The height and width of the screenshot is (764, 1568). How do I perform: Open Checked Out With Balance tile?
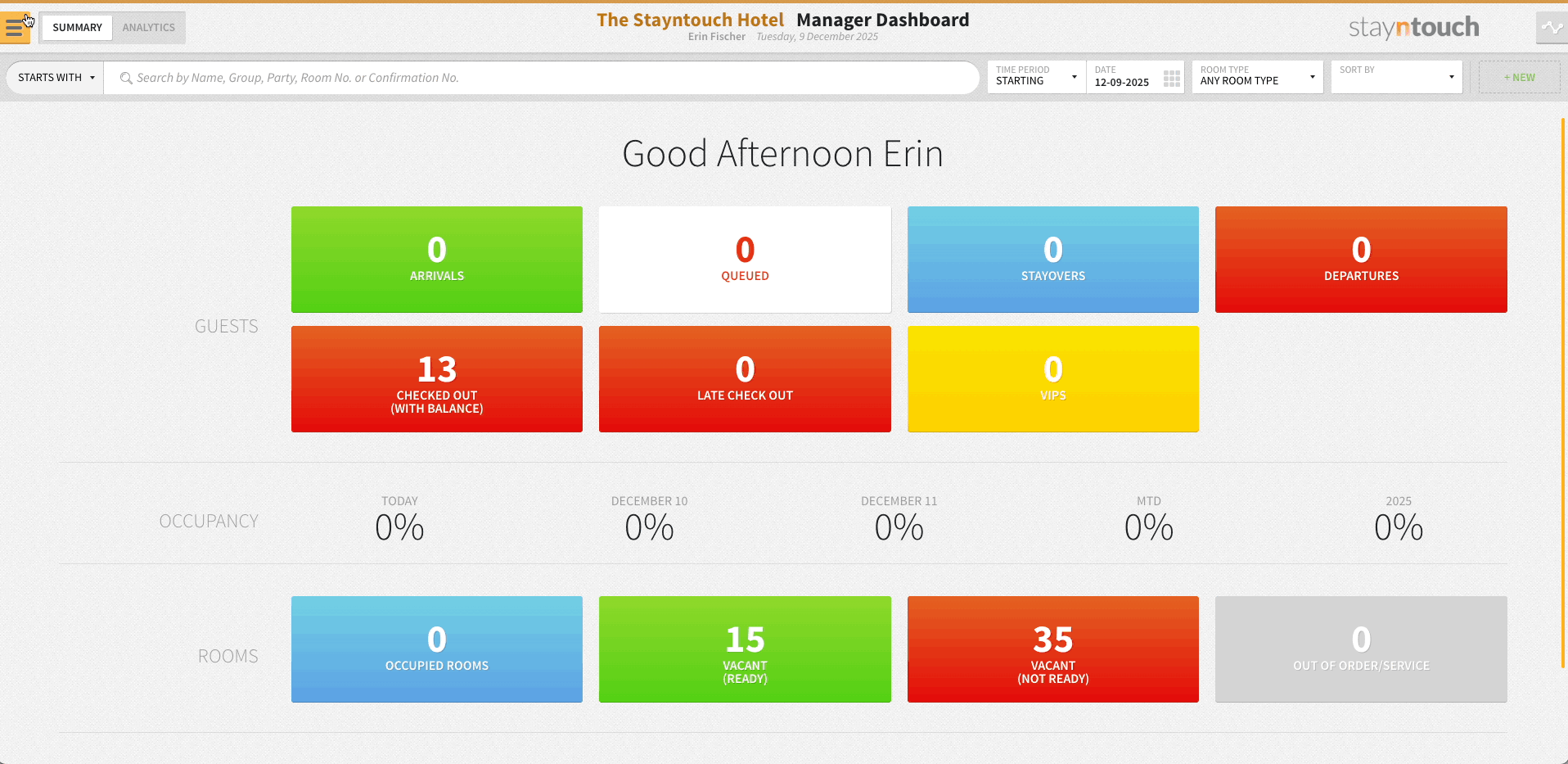(x=437, y=379)
